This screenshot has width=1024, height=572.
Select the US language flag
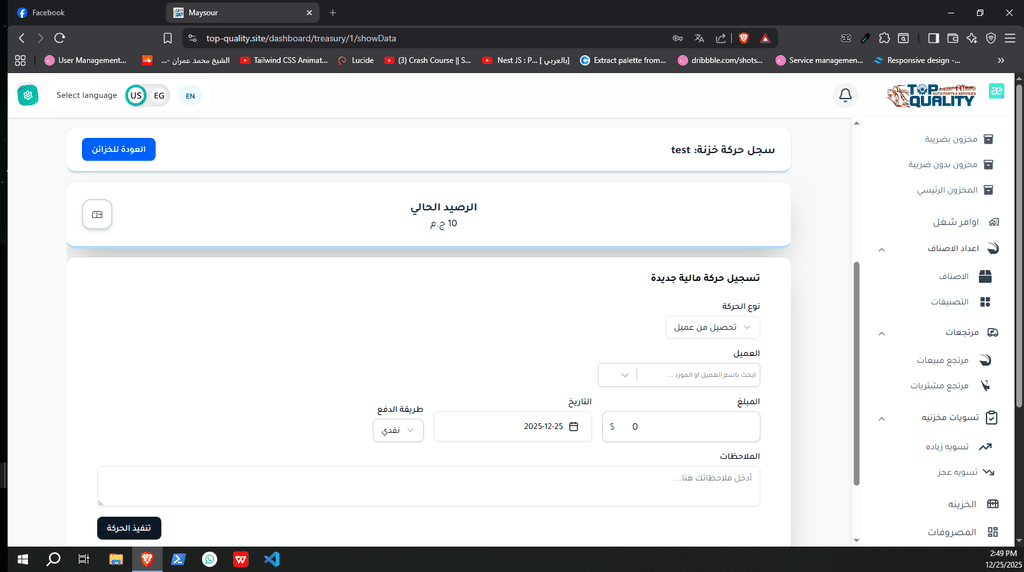click(x=136, y=95)
